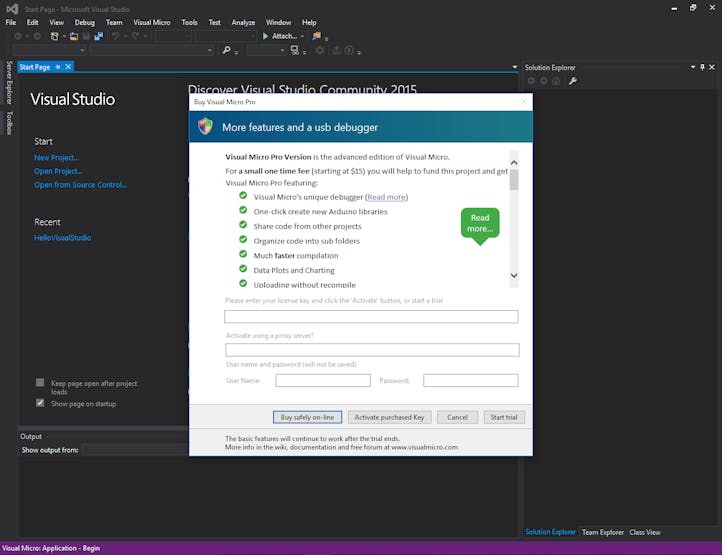Click the Open File folder toolbar icon

click(73, 36)
